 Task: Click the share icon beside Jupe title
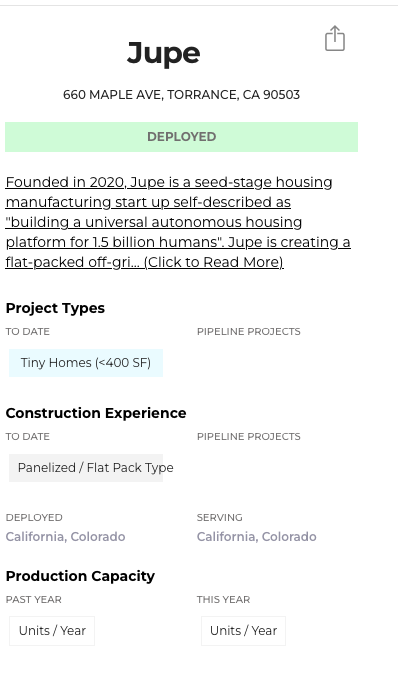click(334, 38)
